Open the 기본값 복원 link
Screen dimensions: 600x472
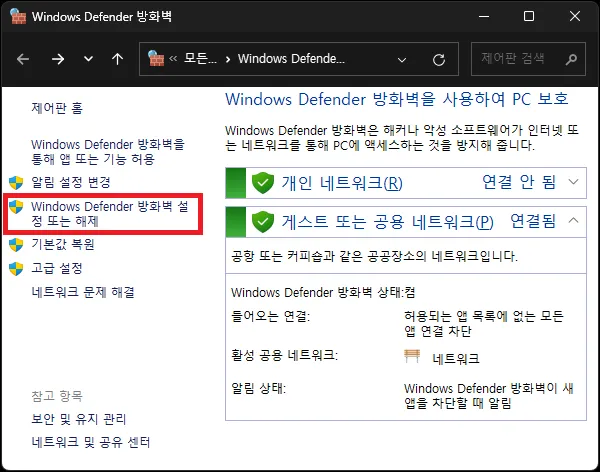[63, 244]
